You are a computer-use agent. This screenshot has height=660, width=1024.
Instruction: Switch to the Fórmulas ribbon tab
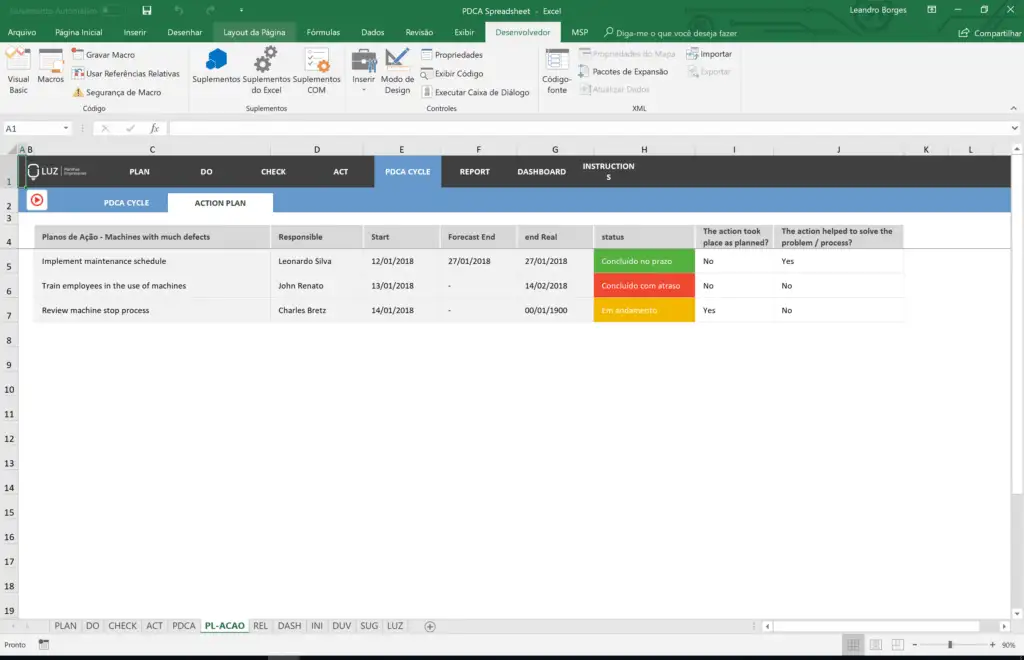(323, 32)
